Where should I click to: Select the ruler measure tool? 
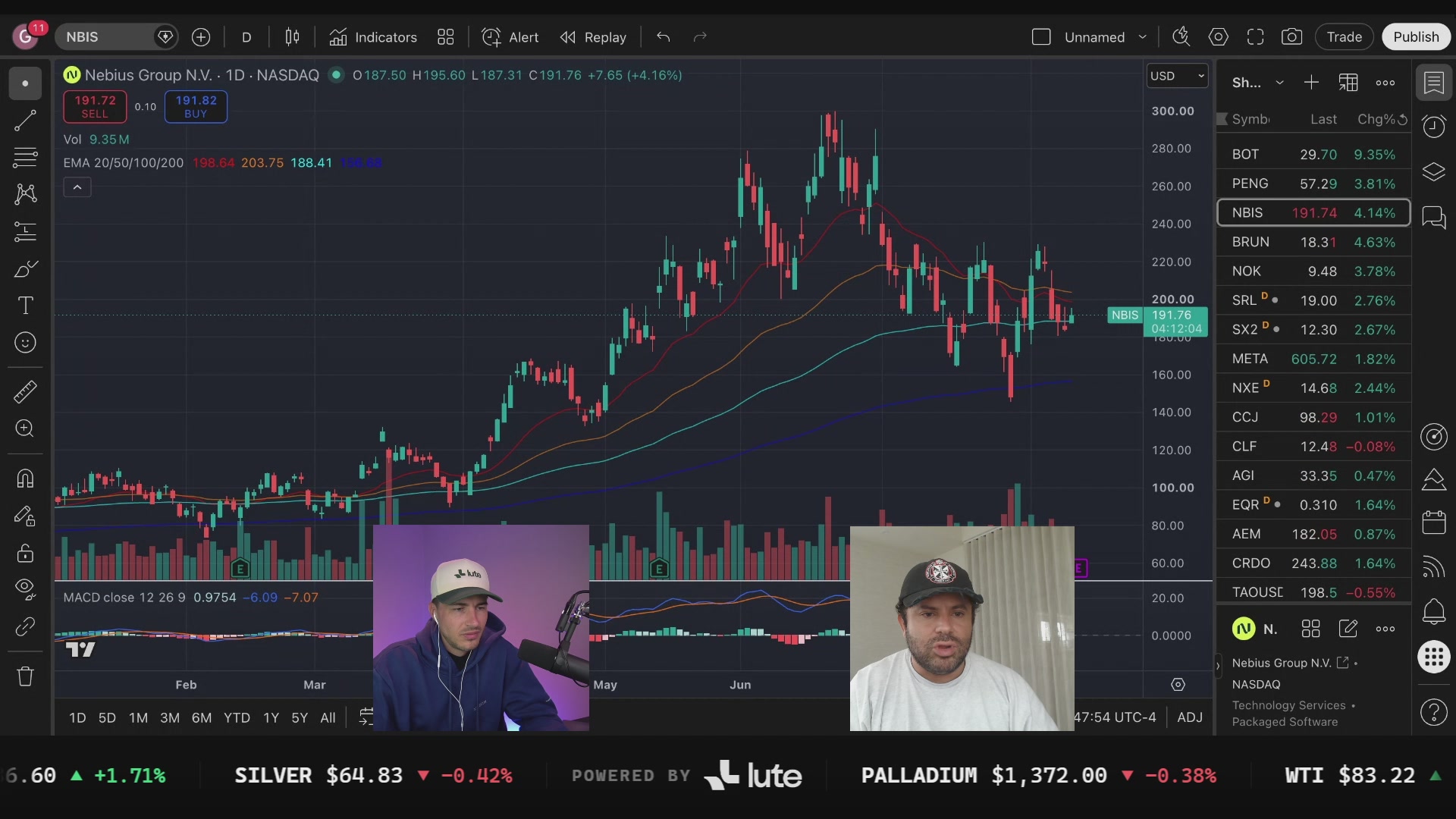25,391
